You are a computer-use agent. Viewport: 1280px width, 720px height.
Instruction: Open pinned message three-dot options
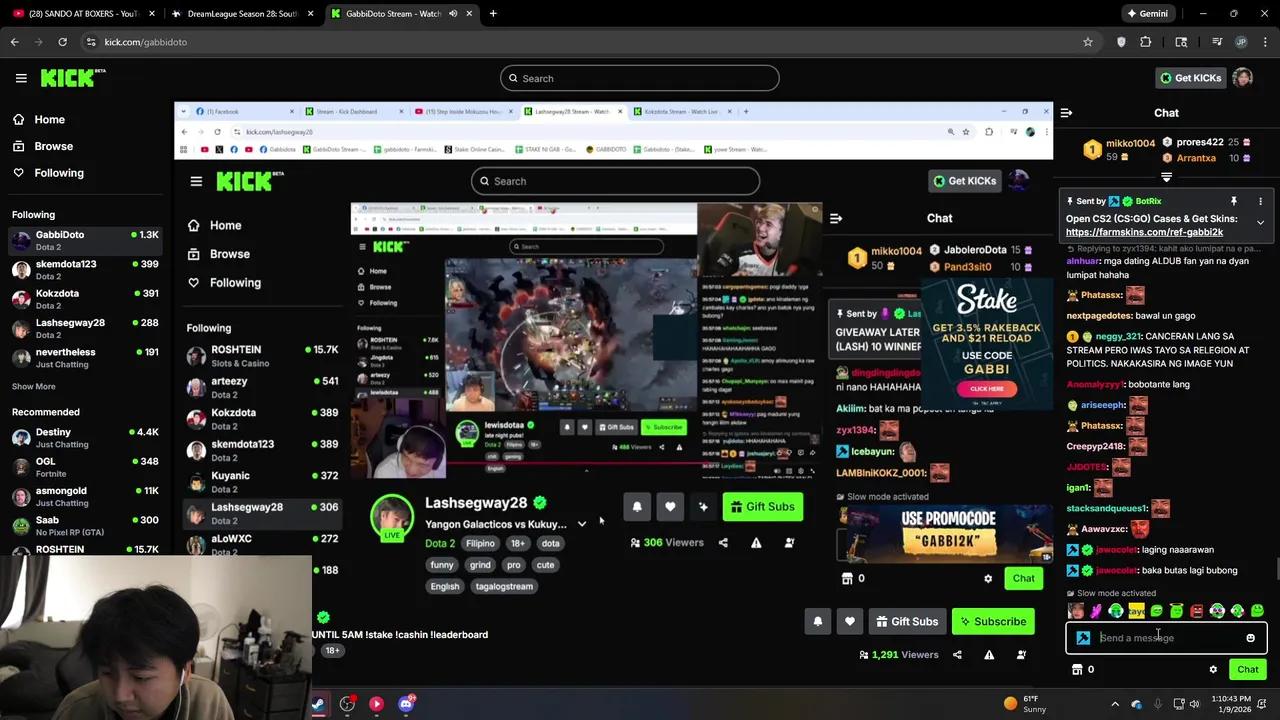tap(1260, 201)
